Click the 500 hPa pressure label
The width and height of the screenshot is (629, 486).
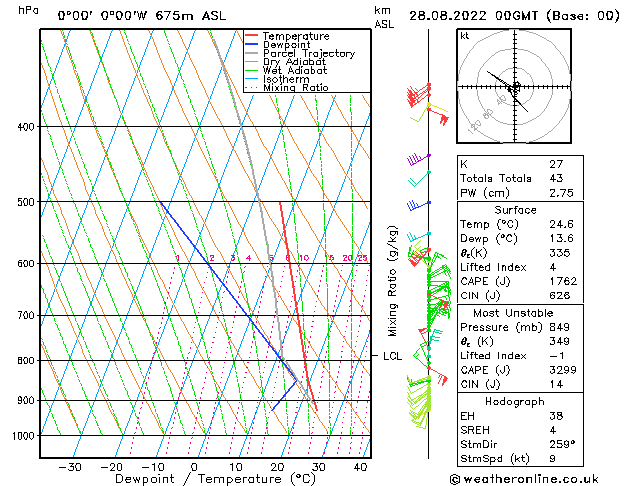click(26, 202)
